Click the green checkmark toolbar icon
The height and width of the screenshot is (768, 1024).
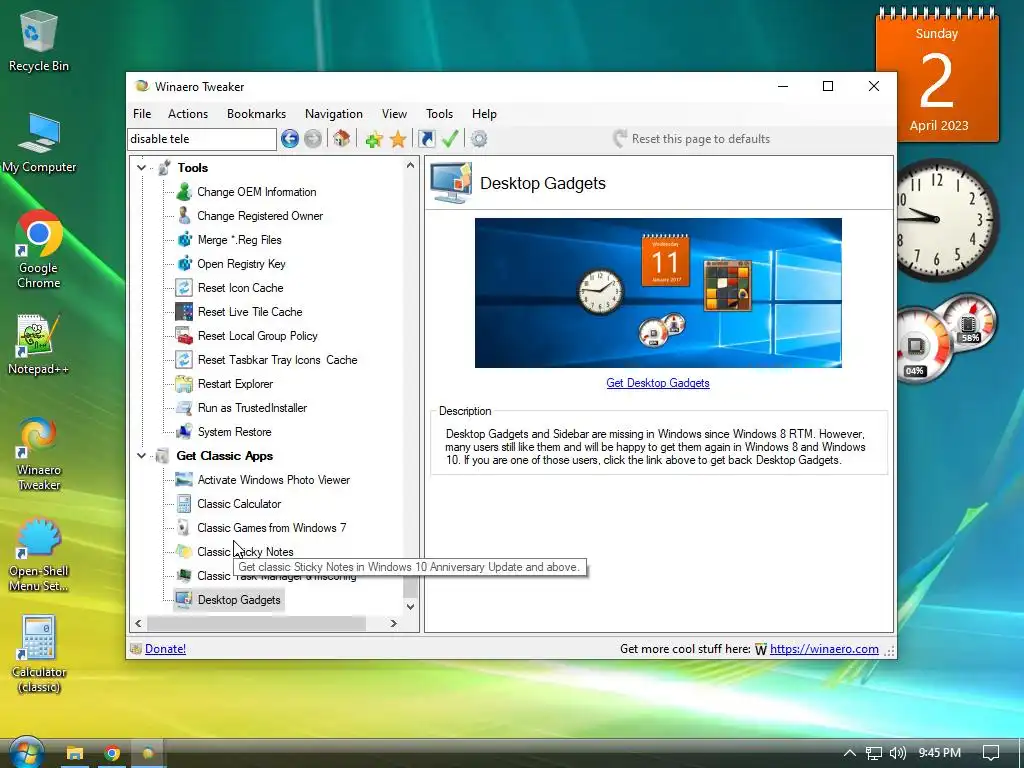(450, 138)
